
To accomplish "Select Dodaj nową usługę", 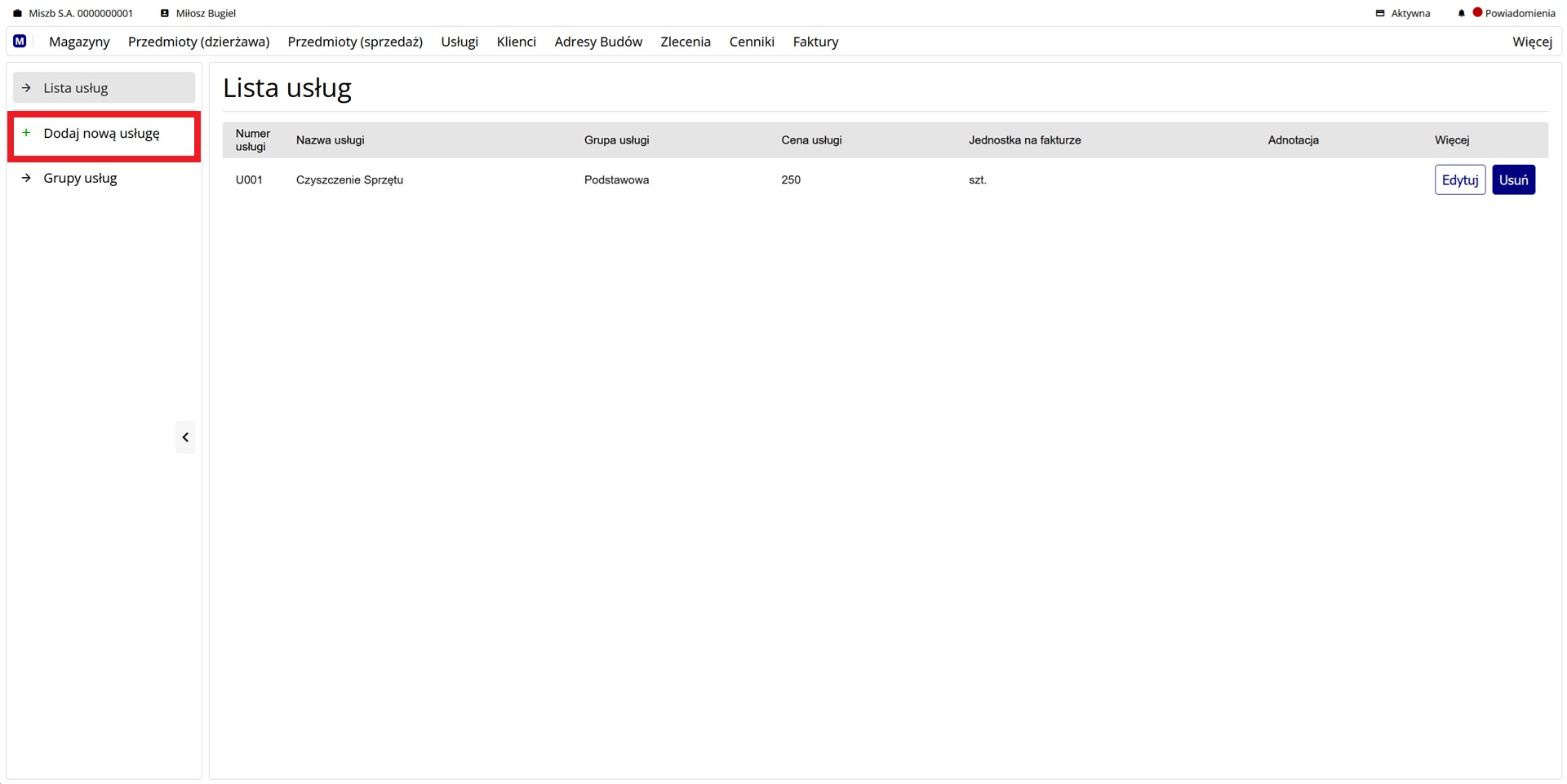I will 101,134.
